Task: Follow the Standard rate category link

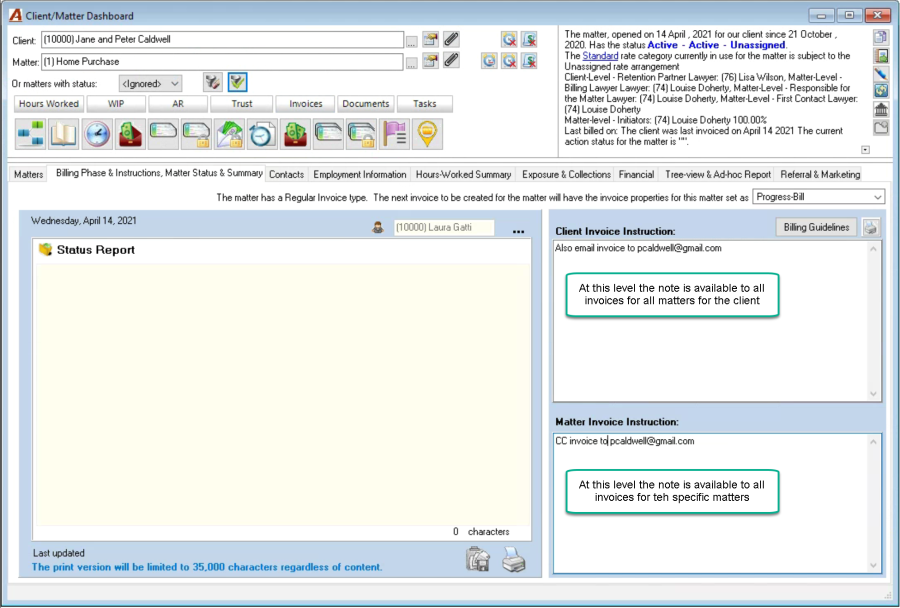Action: tap(600, 56)
